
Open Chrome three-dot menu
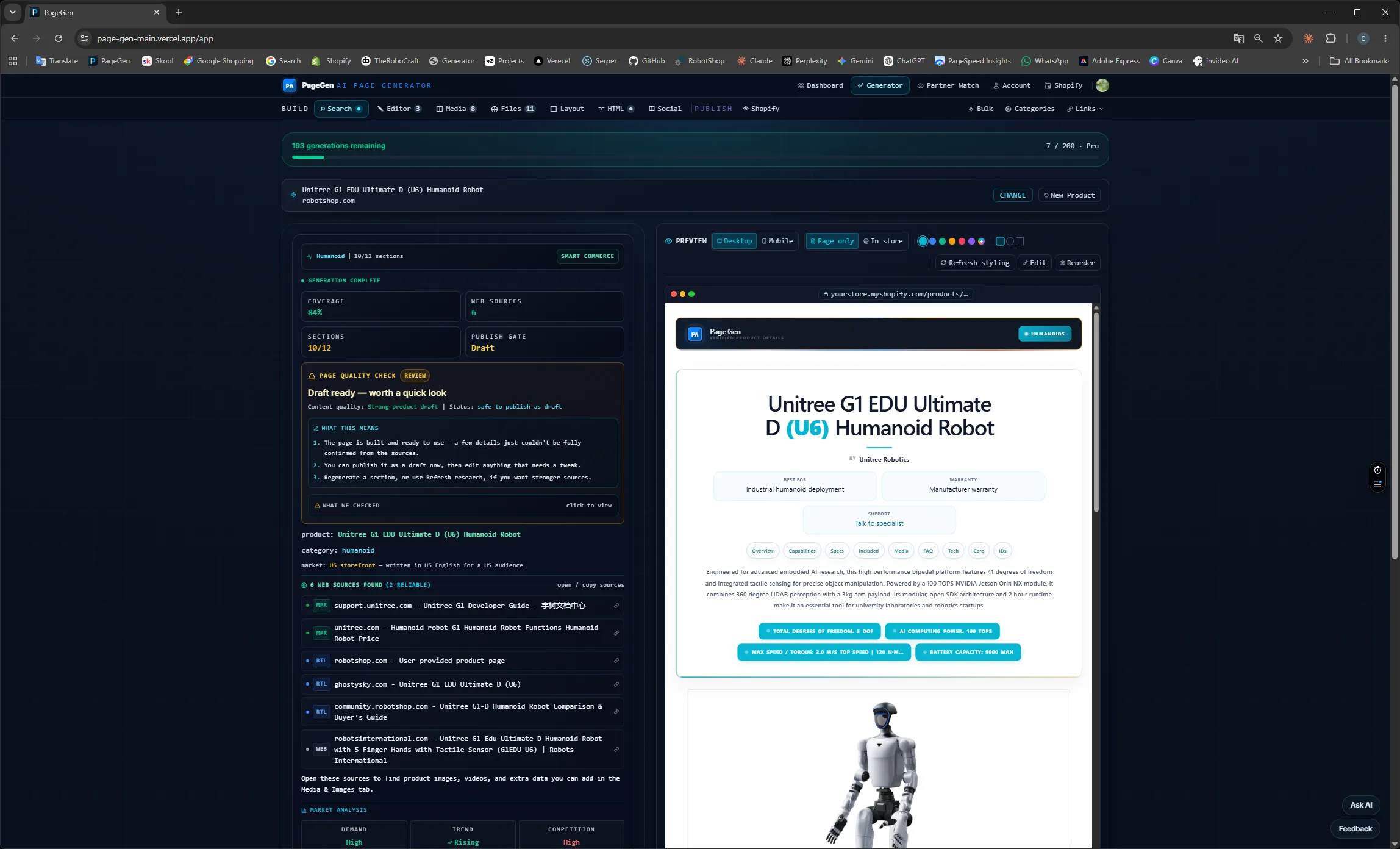point(1385,38)
